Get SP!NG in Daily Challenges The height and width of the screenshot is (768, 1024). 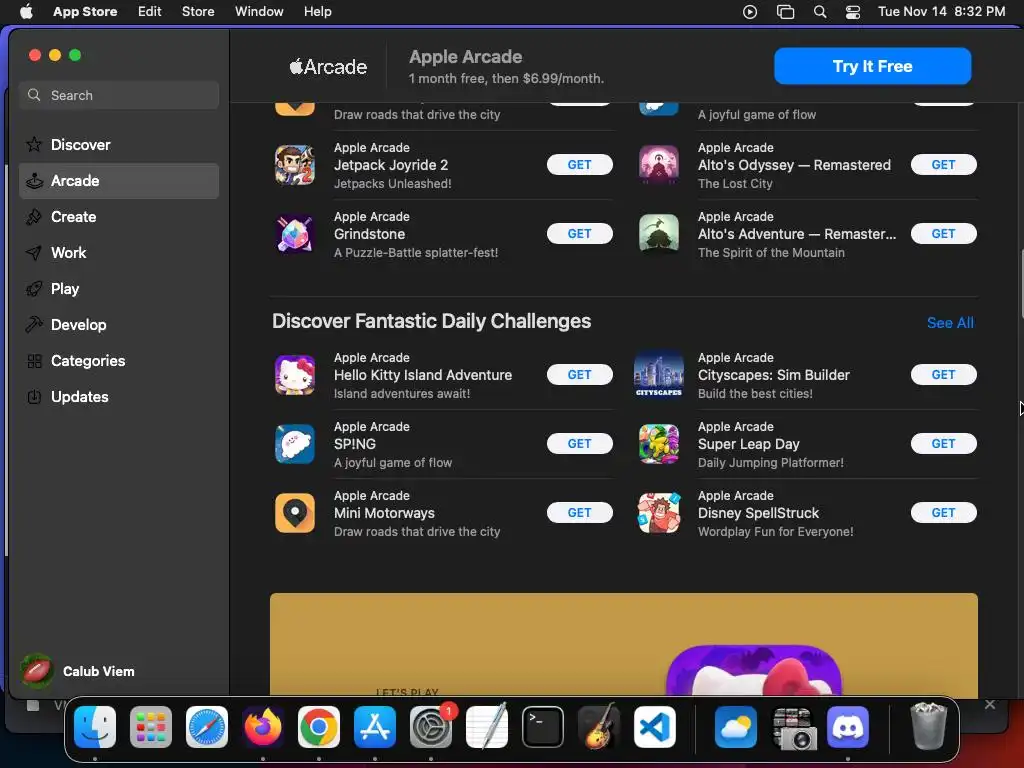[579, 443]
